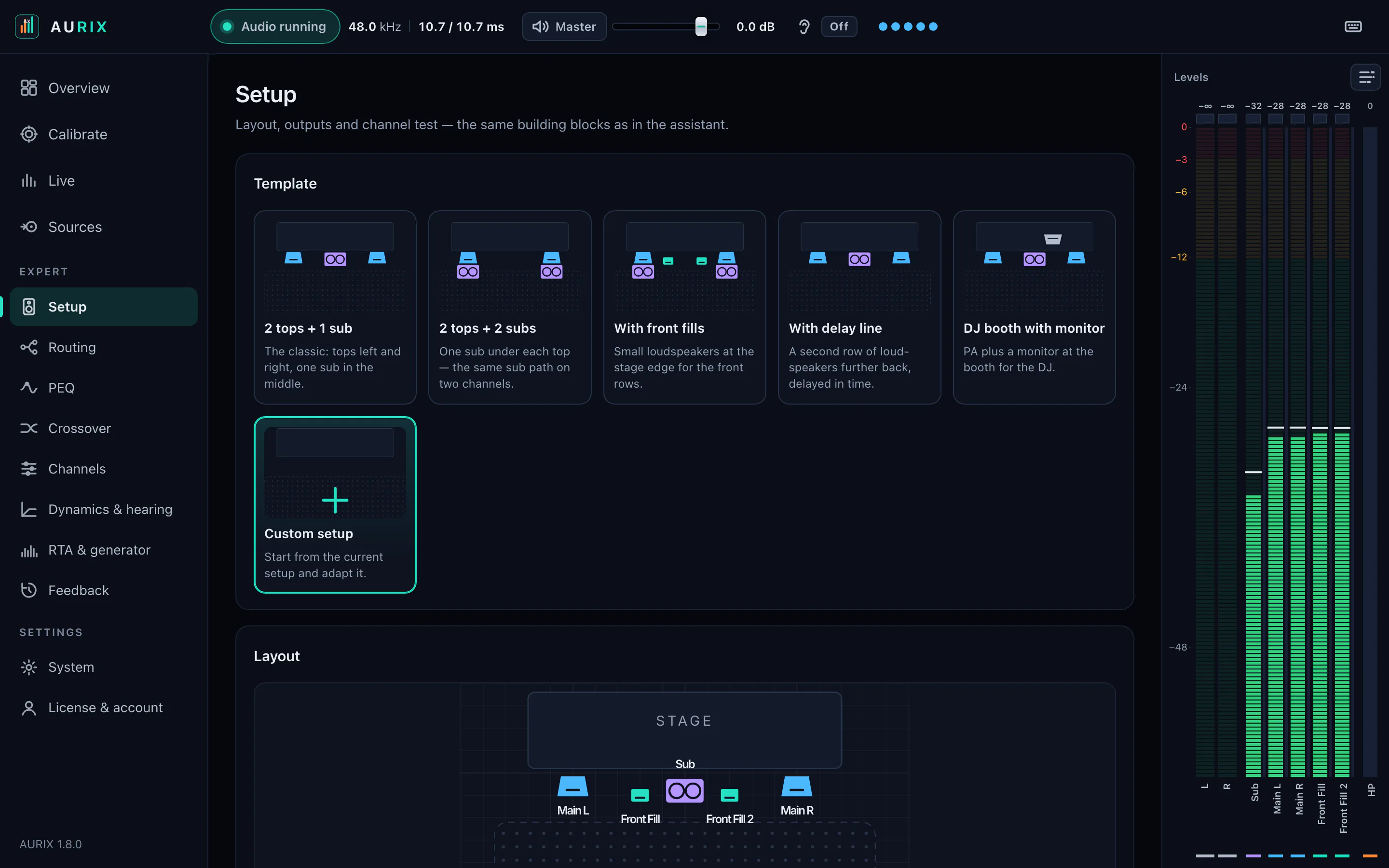Click the RTA & generator icon
This screenshot has width=1389, height=868.
pos(29,550)
